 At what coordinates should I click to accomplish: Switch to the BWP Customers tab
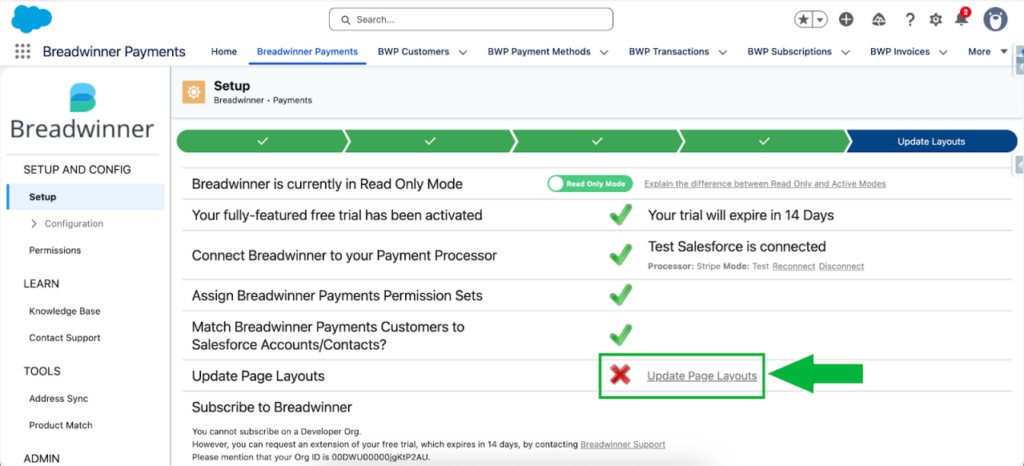coord(413,52)
